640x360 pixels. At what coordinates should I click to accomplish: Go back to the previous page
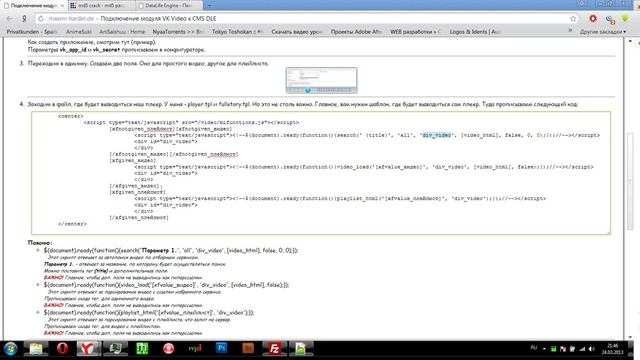click(9, 19)
